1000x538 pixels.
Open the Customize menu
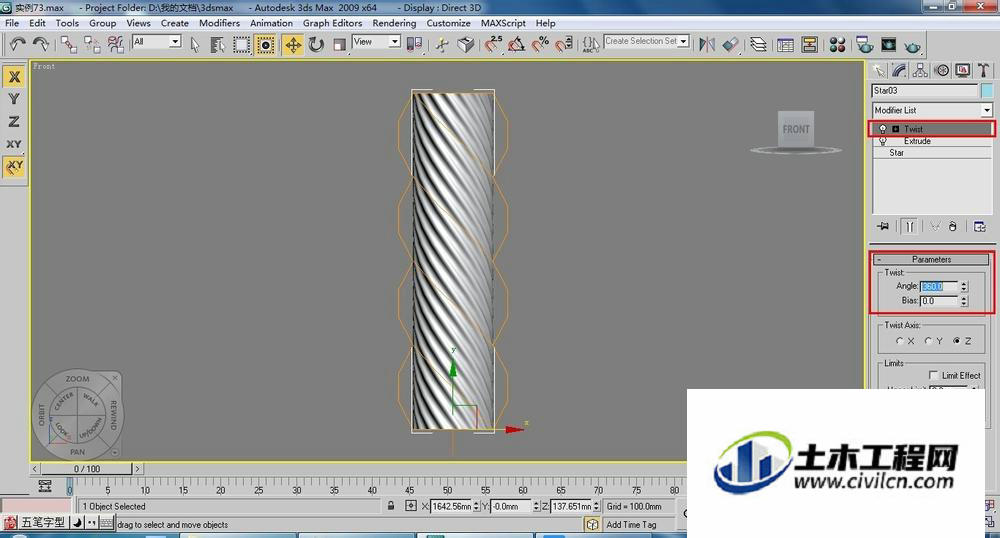(448, 23)
